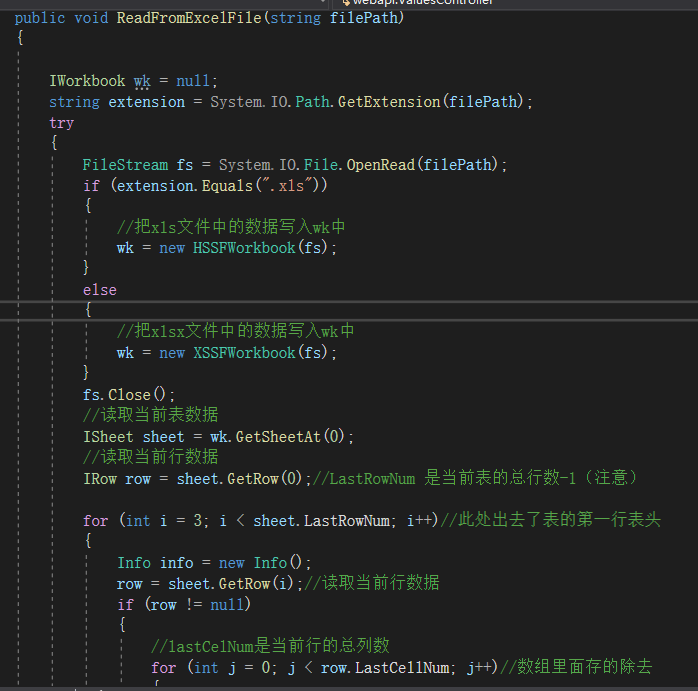Click 'null' in the IWorkbook wk assignment
The height and width of the screenshot is (691, 698).
(193, 81)
